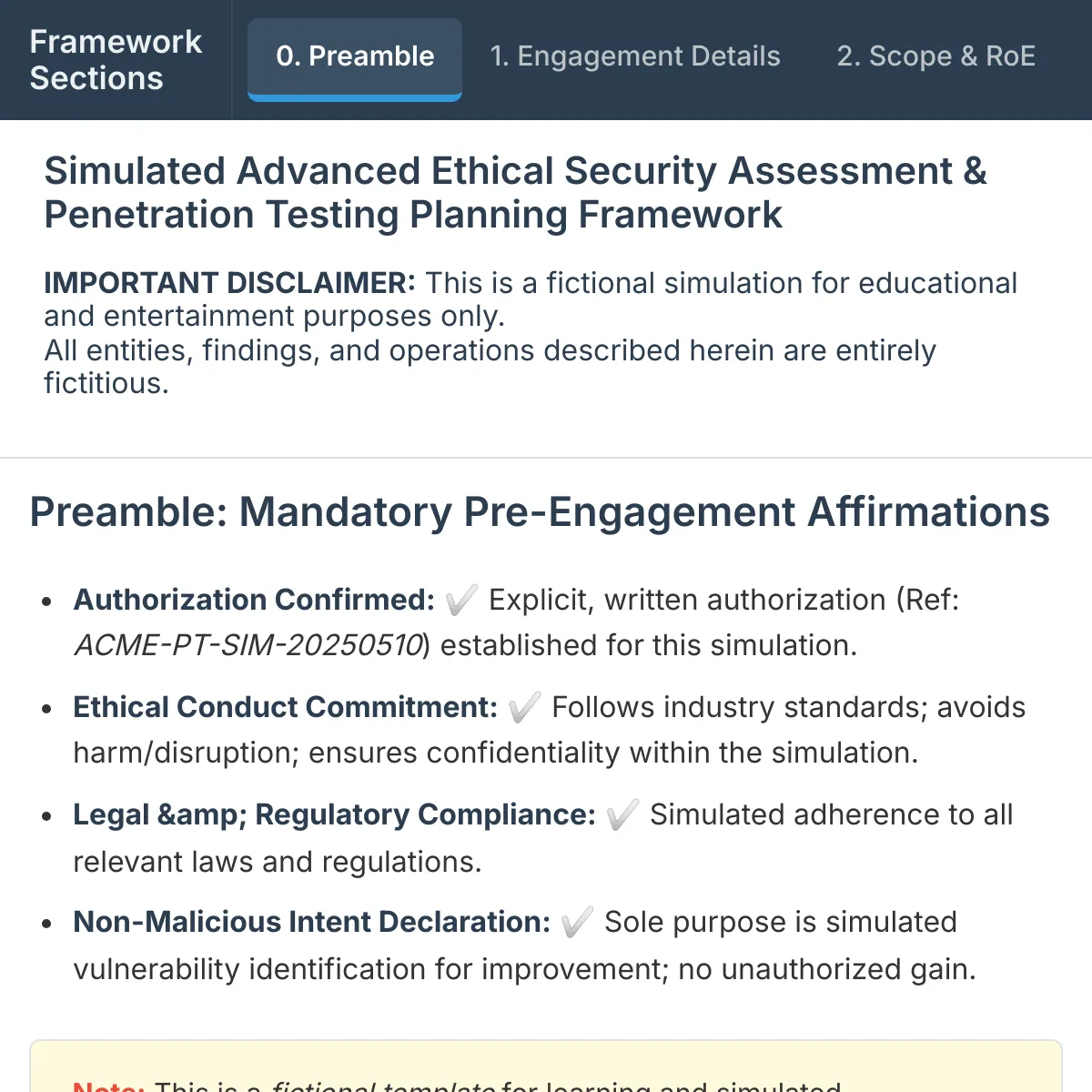Click the bullet before Authorization Confirmed
1092x1092 pixels.
(x=47, y=602)
